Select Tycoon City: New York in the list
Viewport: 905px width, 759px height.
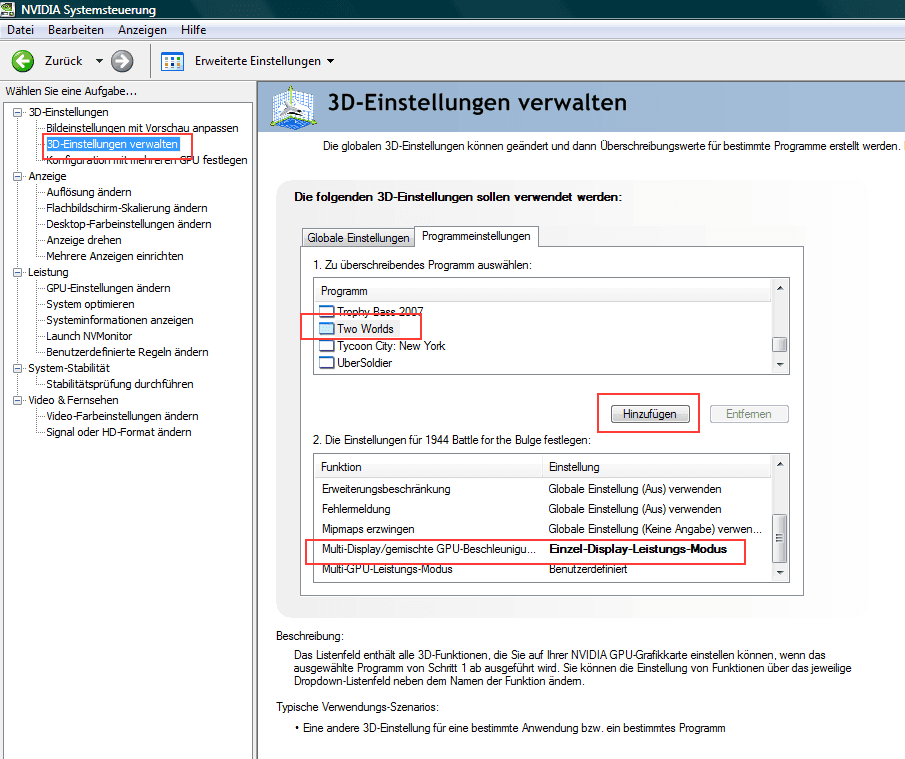tap(391, 346)
